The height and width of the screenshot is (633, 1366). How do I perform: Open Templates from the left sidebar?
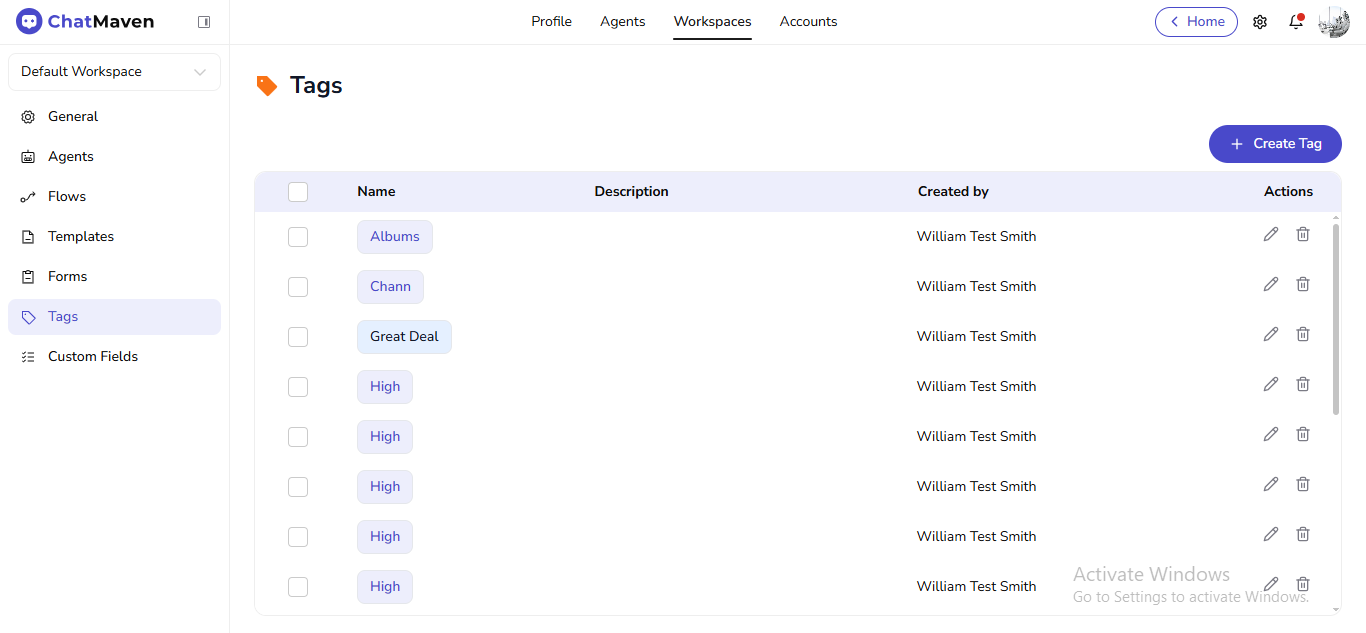pos(29,236)
